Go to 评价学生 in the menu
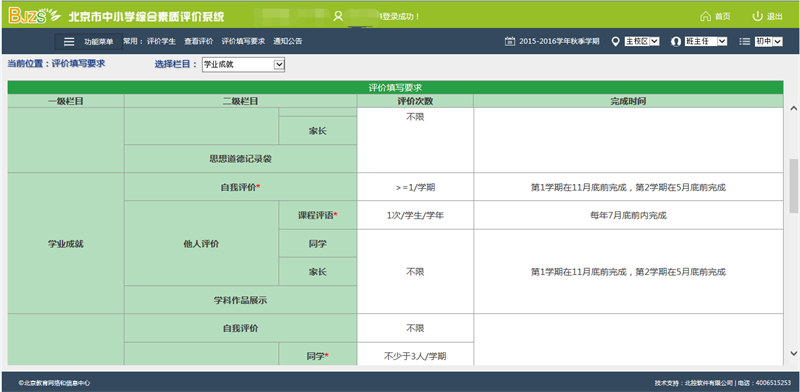This screenshot has height=392, width=800. (x=161, y=41)
